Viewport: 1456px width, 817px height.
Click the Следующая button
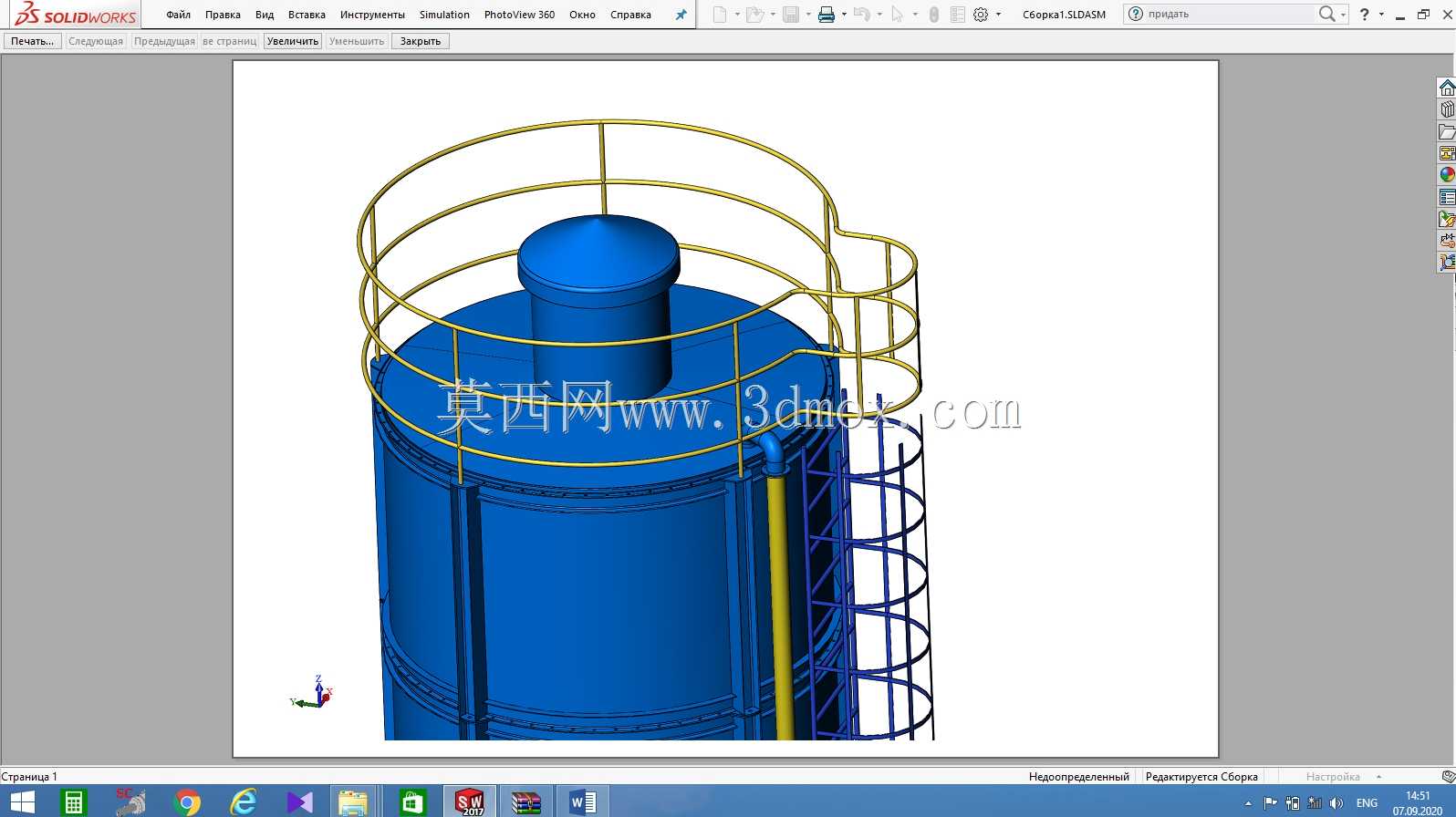point(96,41)
